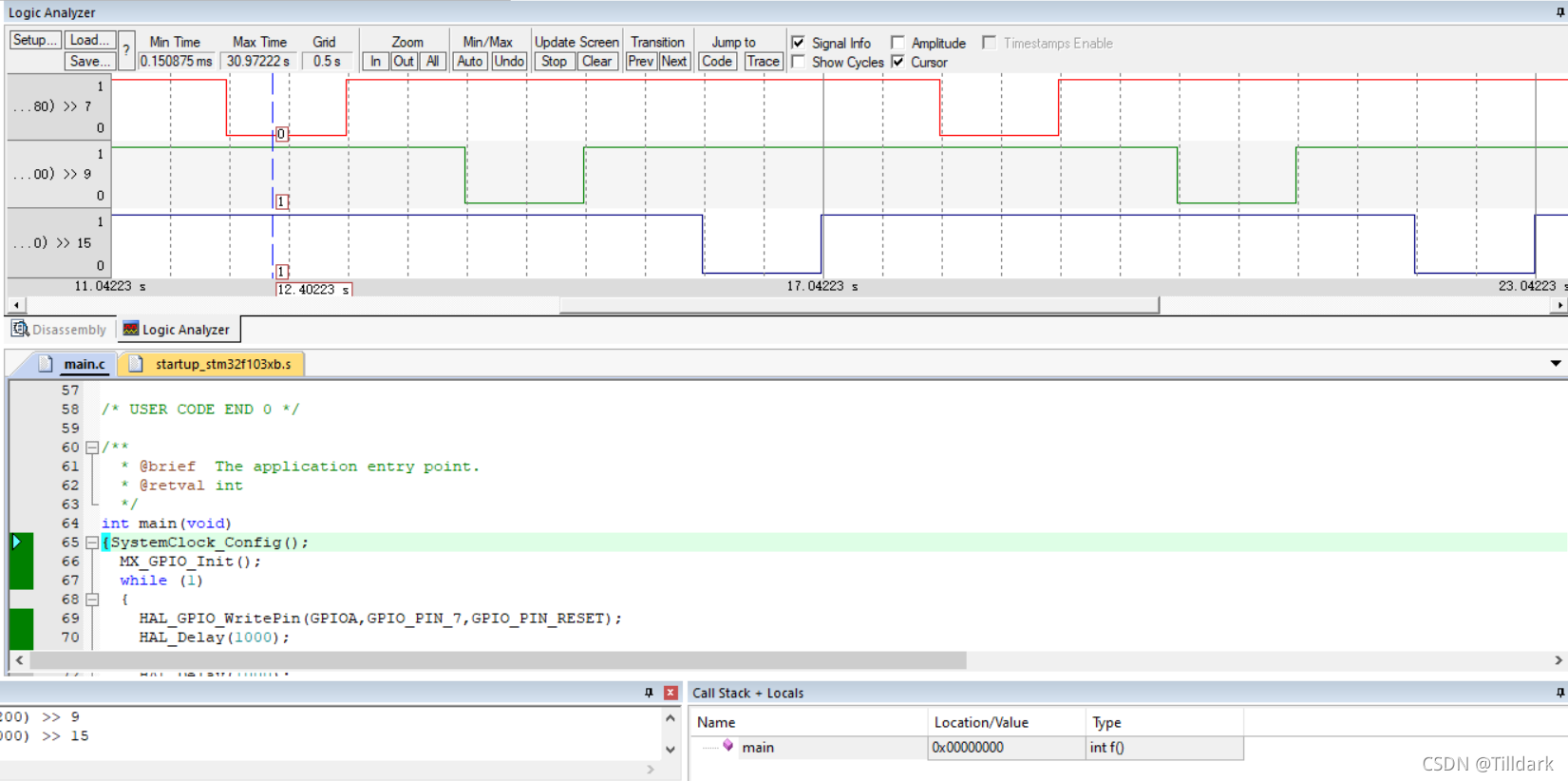
Task: Click the main function icon in call stack
Action: (727, 747)
